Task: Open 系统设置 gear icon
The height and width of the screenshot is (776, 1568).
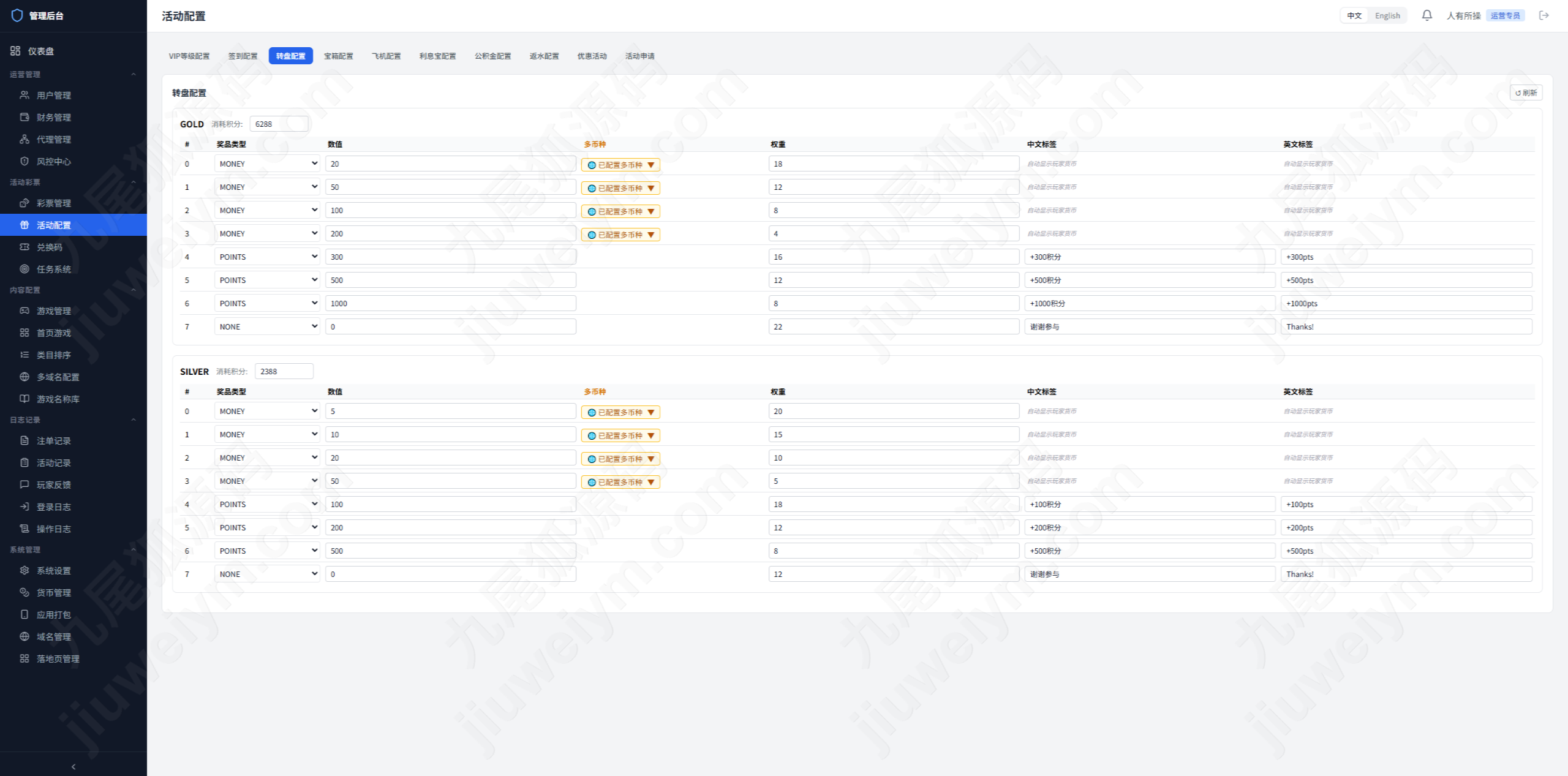Action: 24,570
